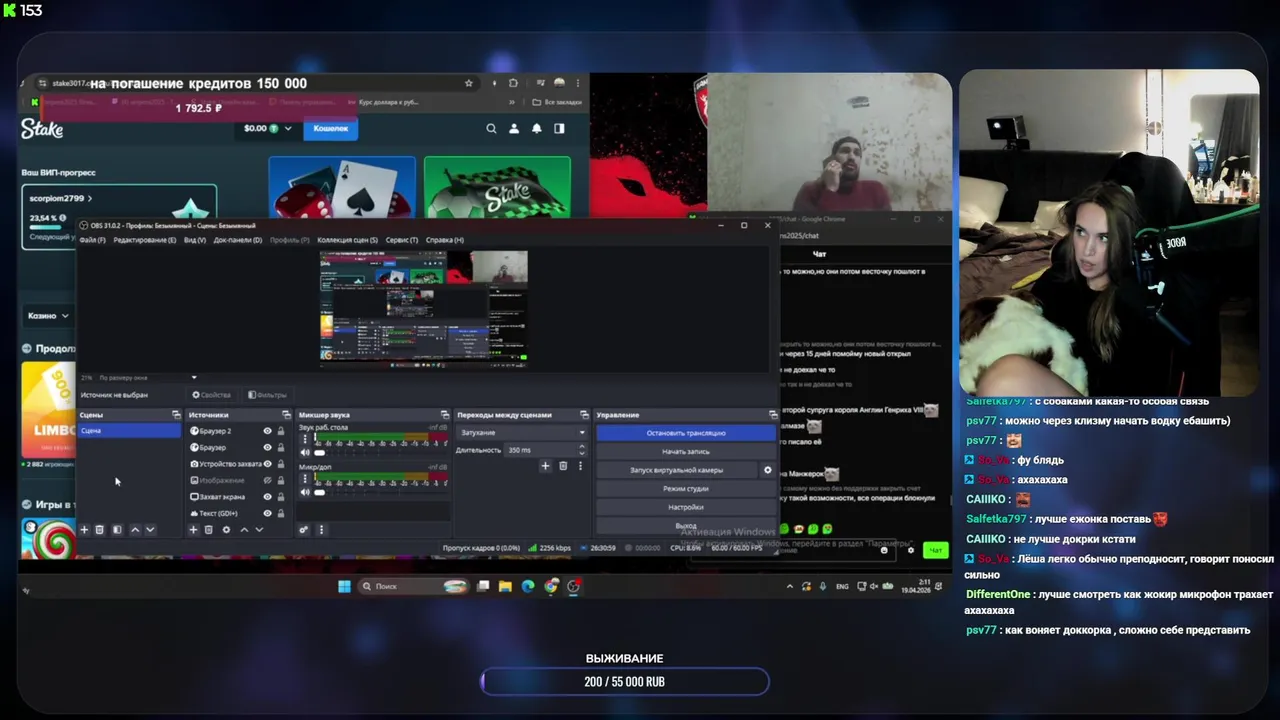Viewport: 1280px width, 720px height.
Task: Show the hidden Изображение source
Action: point(267,480)
